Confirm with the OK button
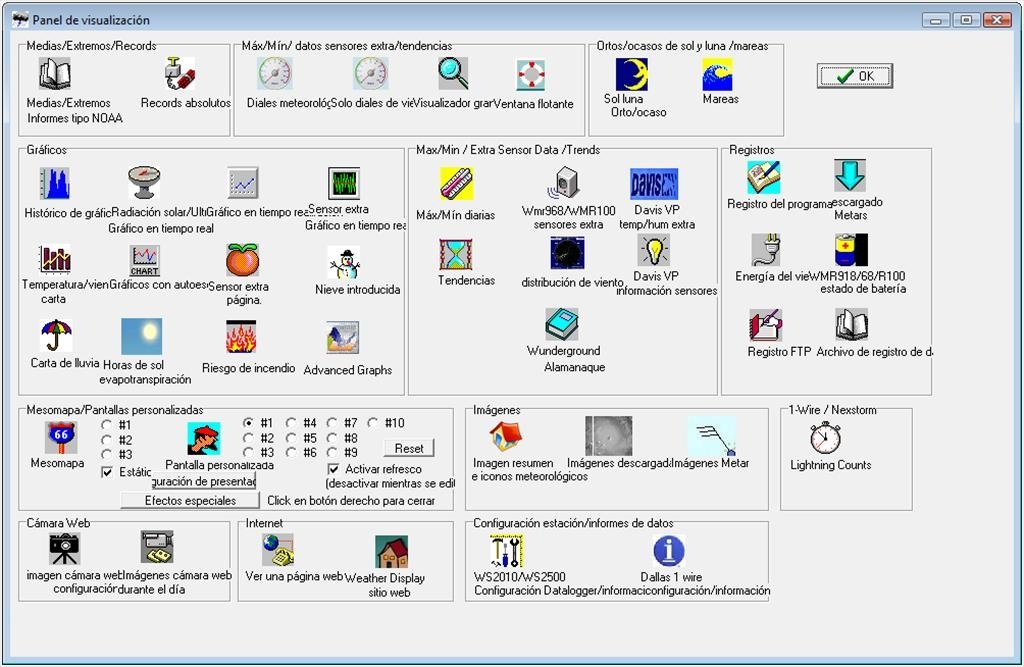The width and height of the screenshot is (1024, 667). click(854, 76)
